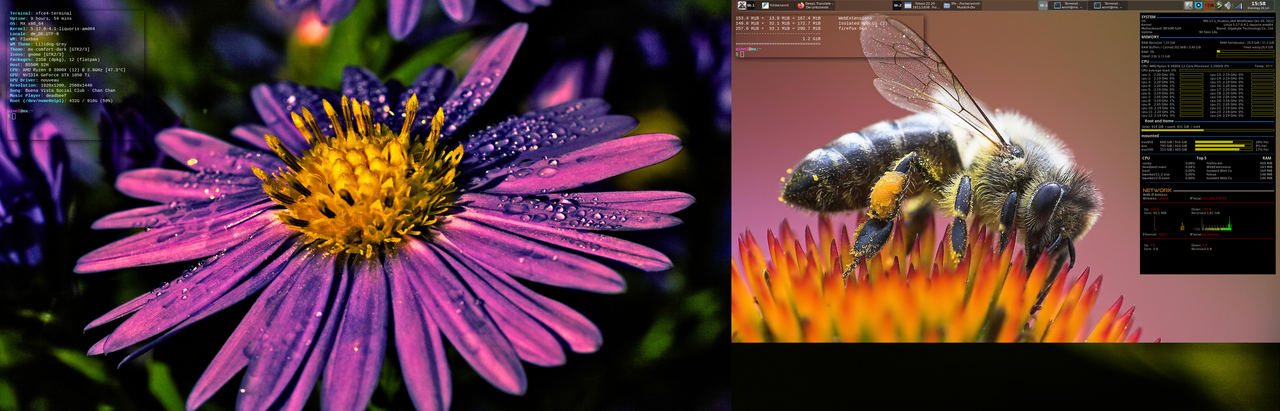Open the Fbbox 22.10 taskbar entry
1280x411 pixels.
click(924, 5)
